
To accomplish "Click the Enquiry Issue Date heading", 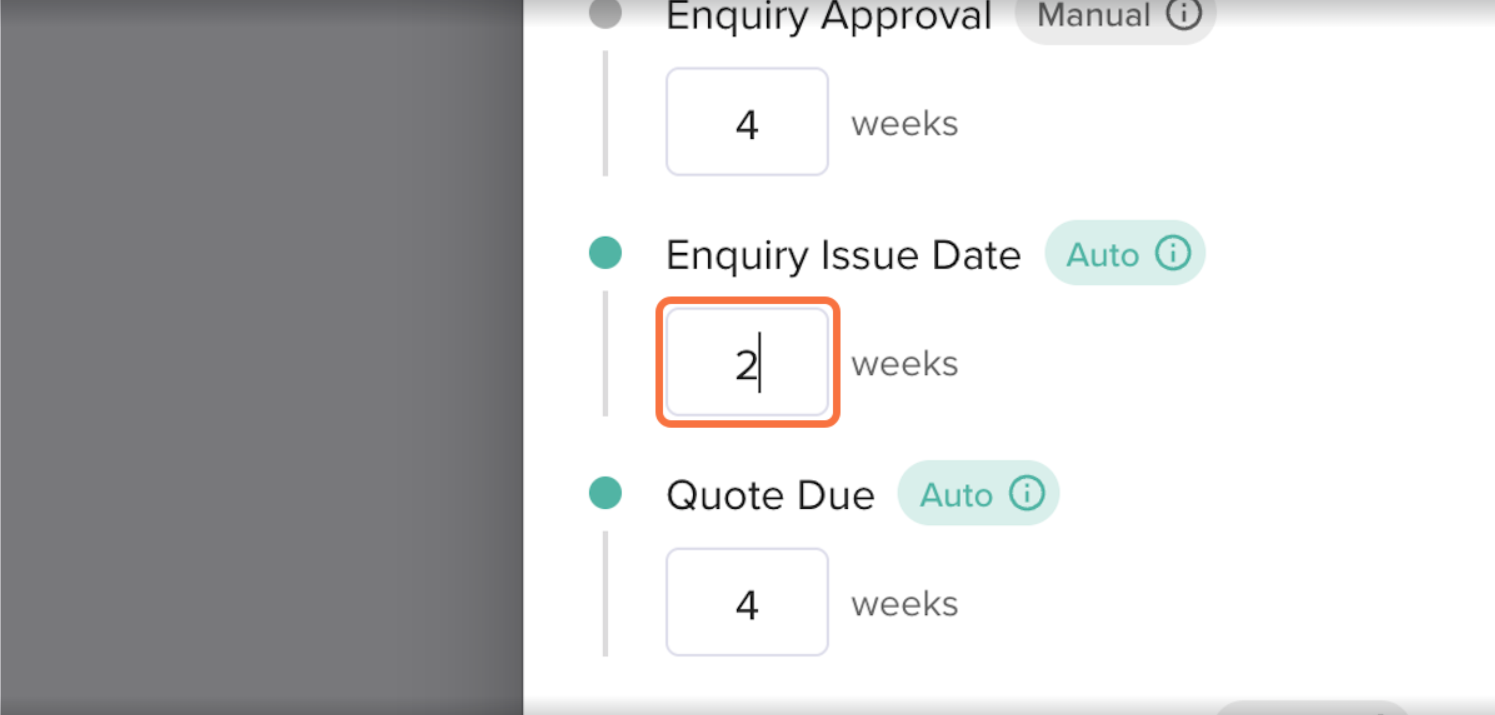I will click(x=843, y=256).
